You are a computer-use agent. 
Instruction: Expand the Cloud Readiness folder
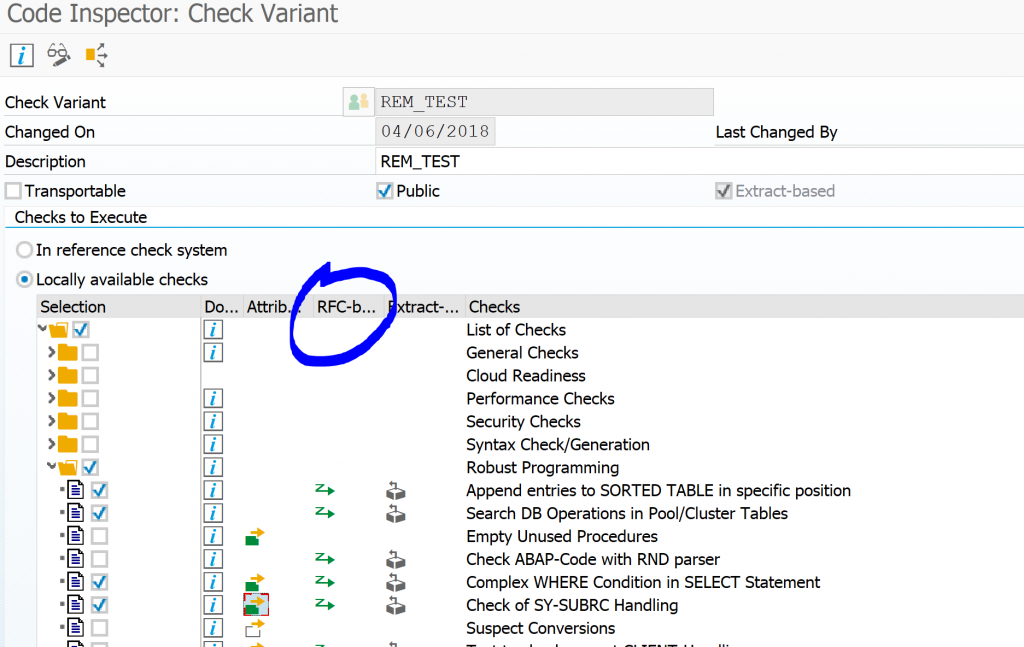[x=52, y=376]
